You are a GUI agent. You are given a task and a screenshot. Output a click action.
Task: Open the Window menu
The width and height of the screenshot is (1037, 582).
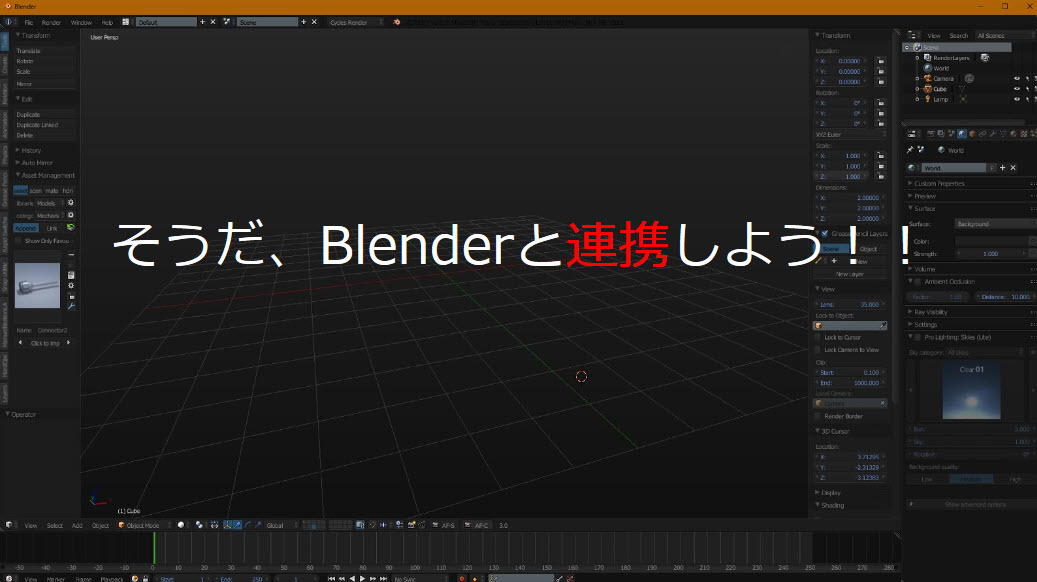[81, 22]
